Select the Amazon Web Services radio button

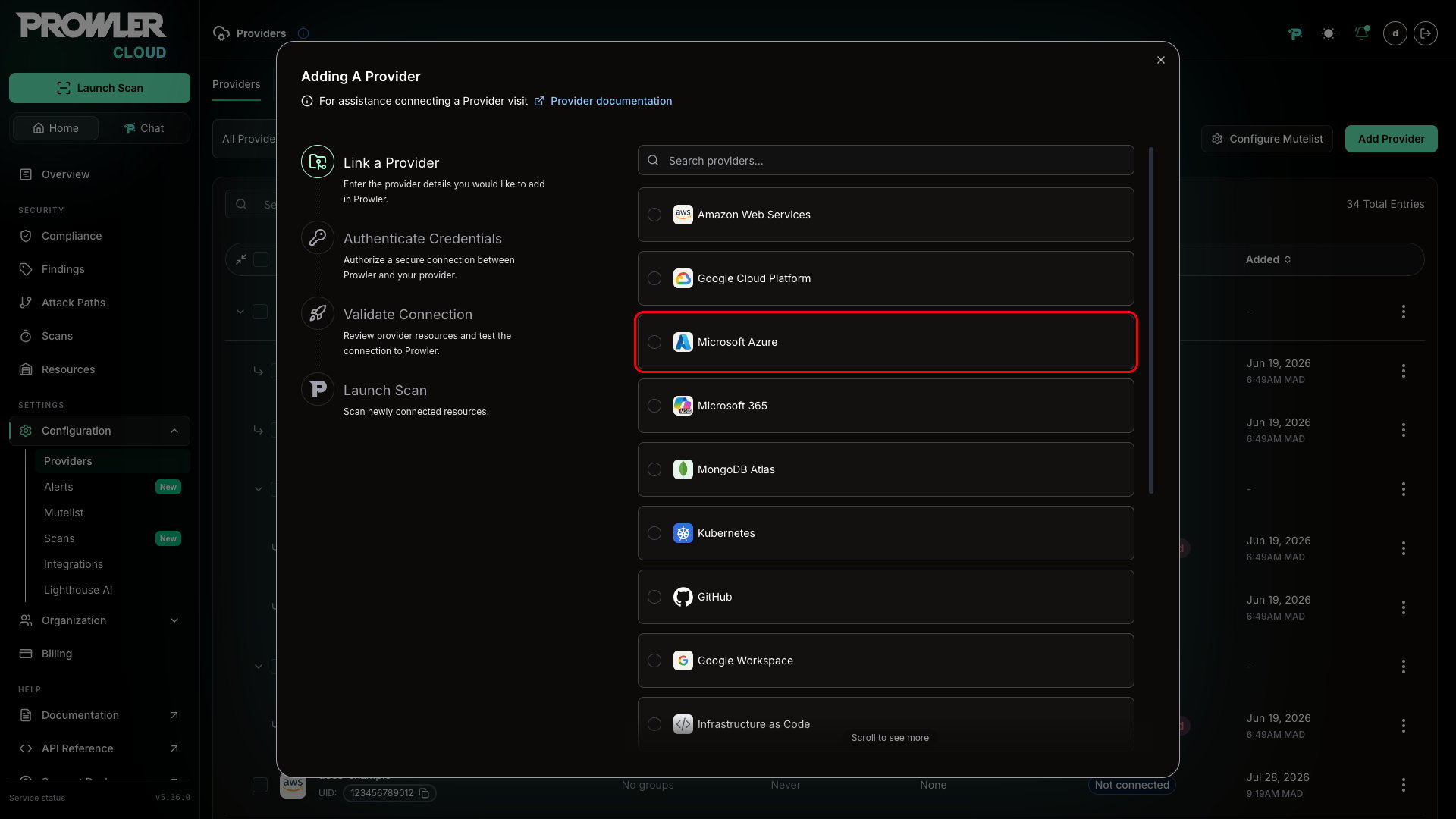(654, 215)
